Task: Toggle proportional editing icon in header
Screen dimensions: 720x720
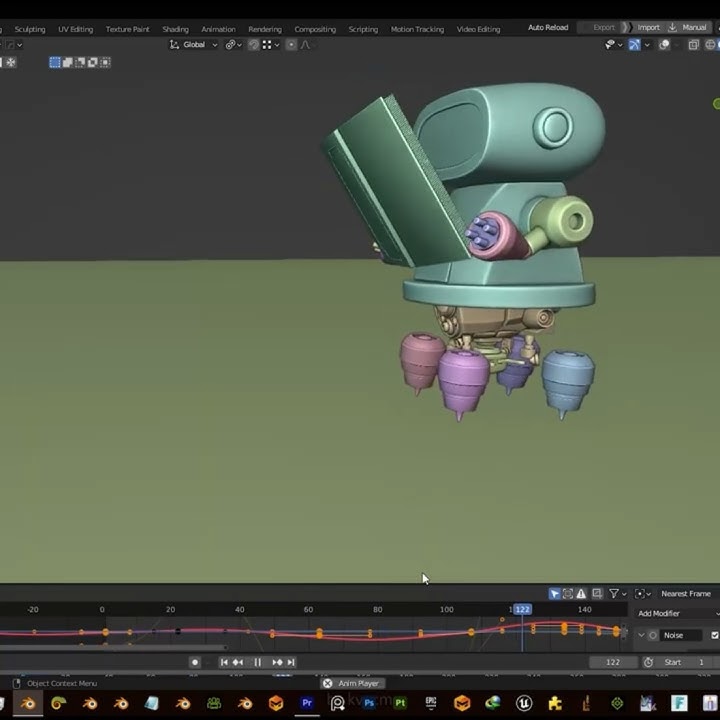Action: click(291, 45)
